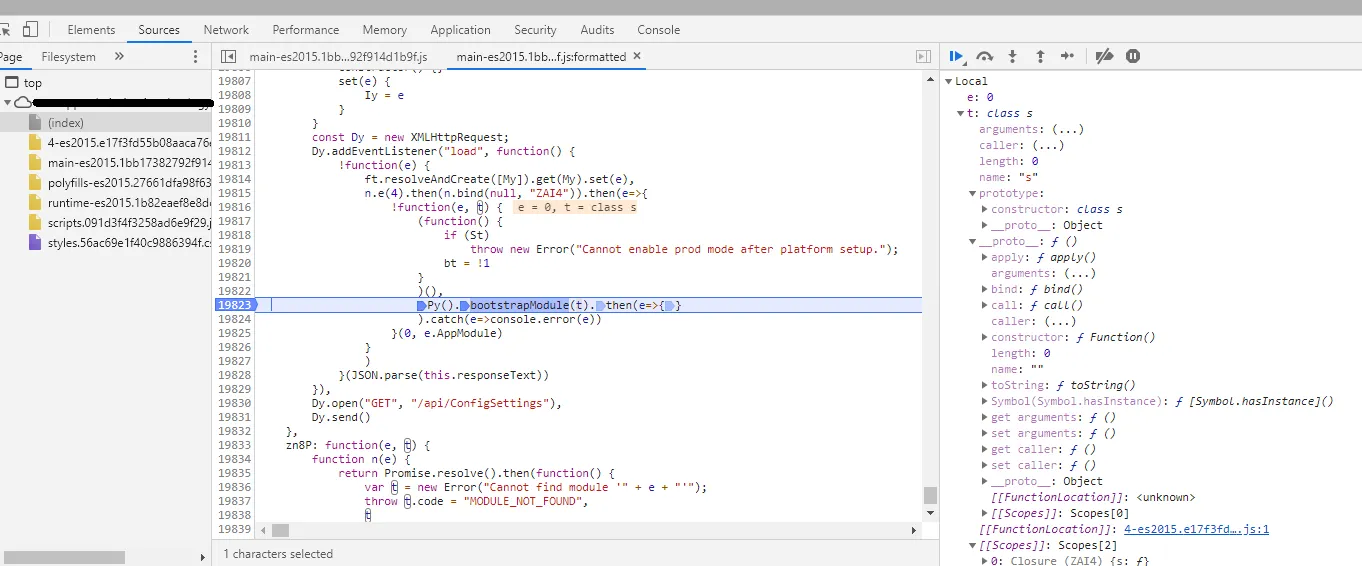The height and width of the screenshot is (566, 1362).
Task: Resume script execution
Action: coord(957,57)
